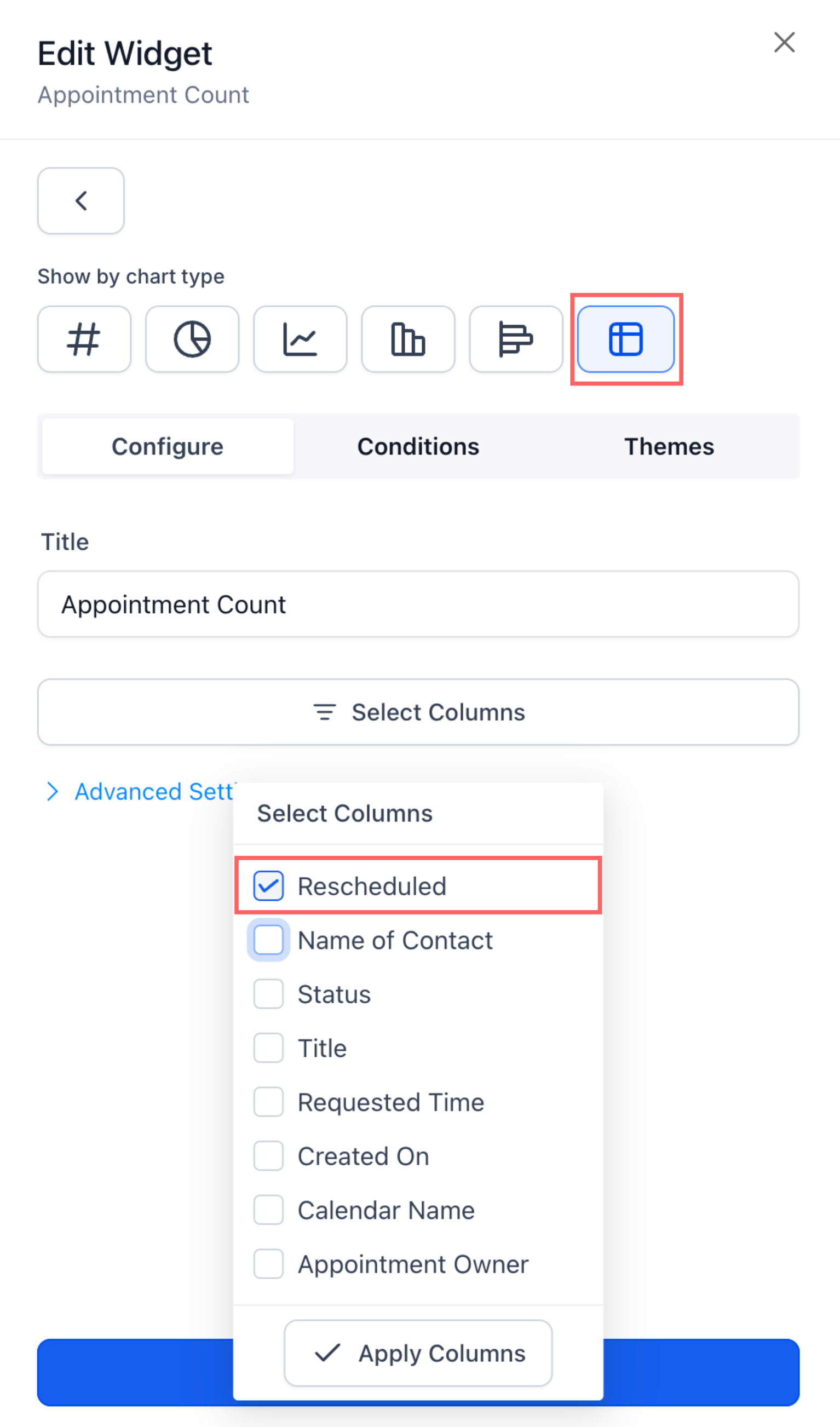Switch to the Conditions tab
Viewport: 840px width, 1427px height.
click(418, 446)
